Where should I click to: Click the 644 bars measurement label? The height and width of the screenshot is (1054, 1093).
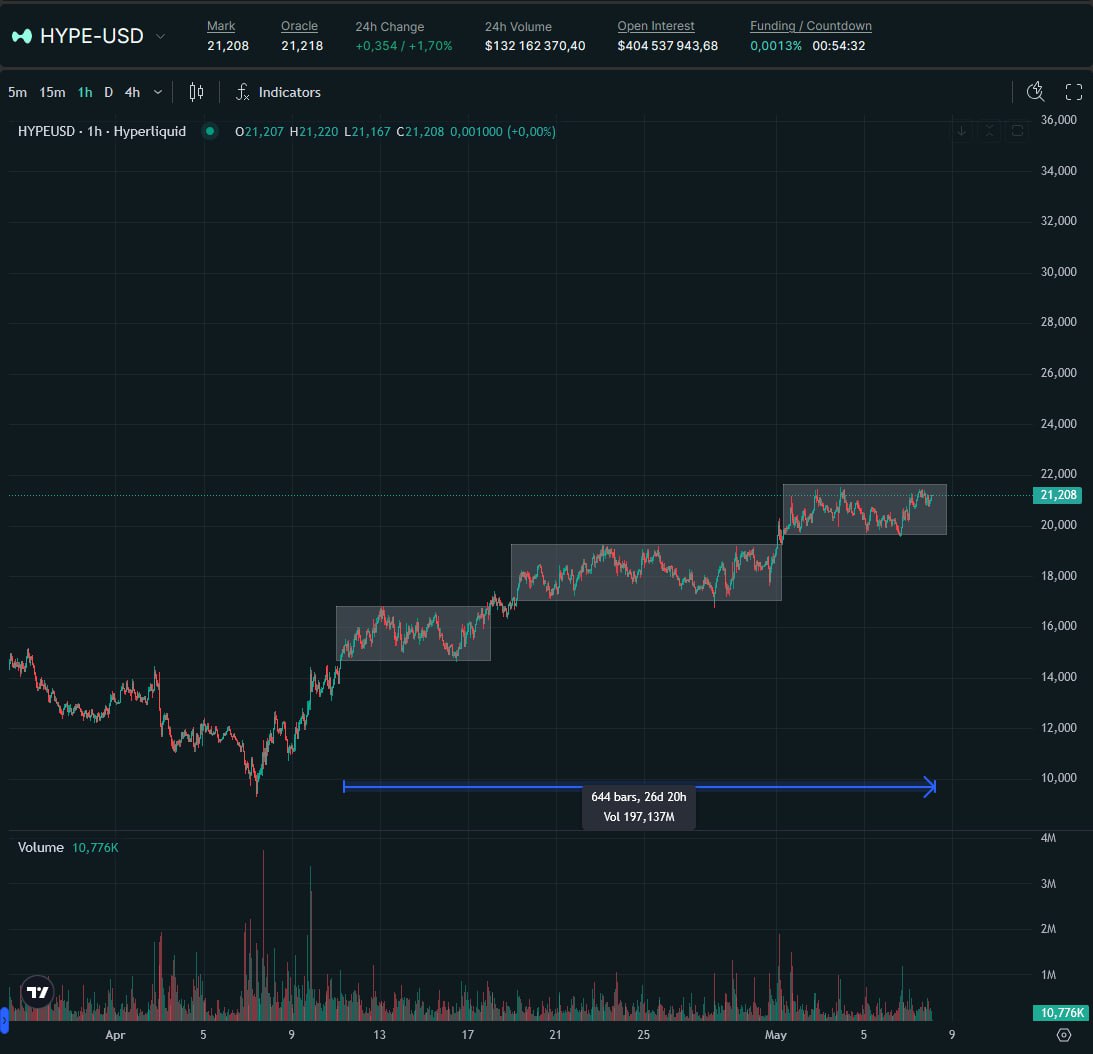point(638,797)
